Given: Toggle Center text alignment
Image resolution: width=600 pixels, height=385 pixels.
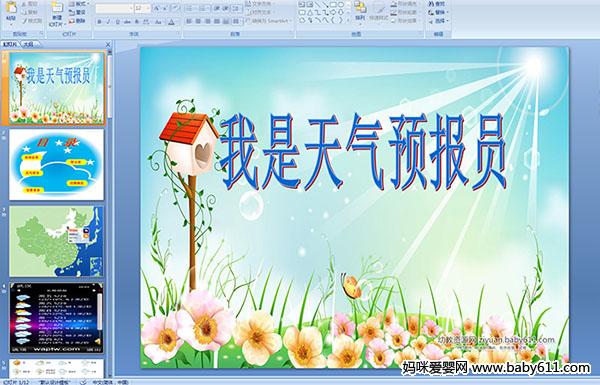Looking at the screenshot, I should point(198,21).
